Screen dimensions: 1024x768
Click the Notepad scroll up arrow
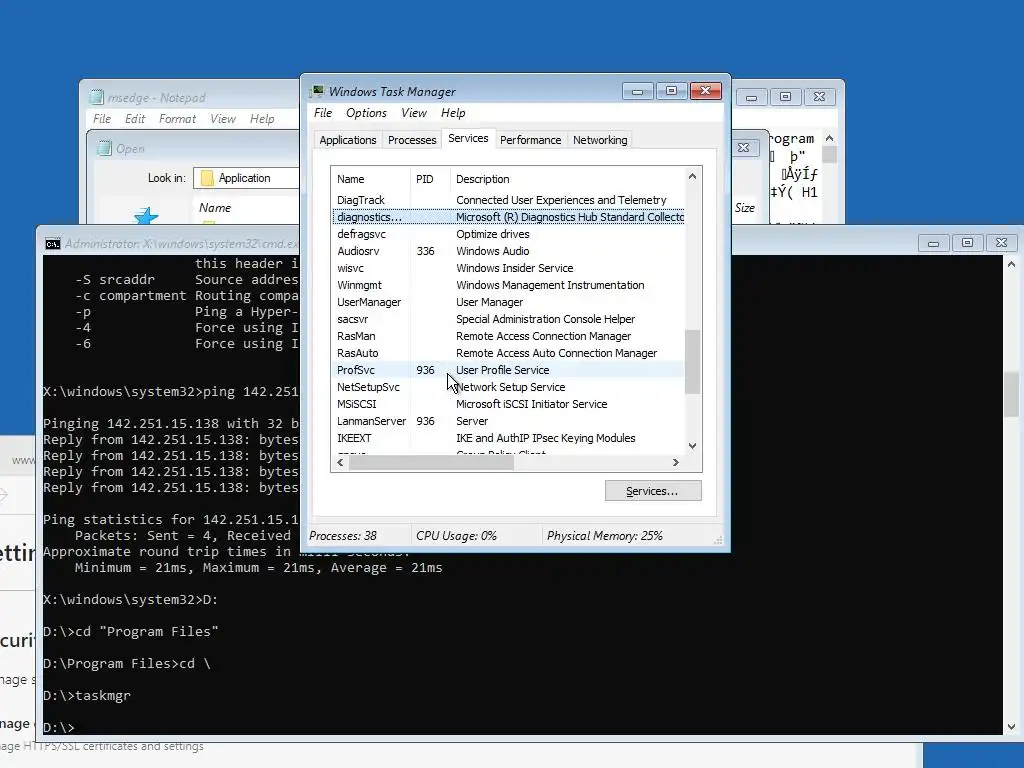point(829,138)
